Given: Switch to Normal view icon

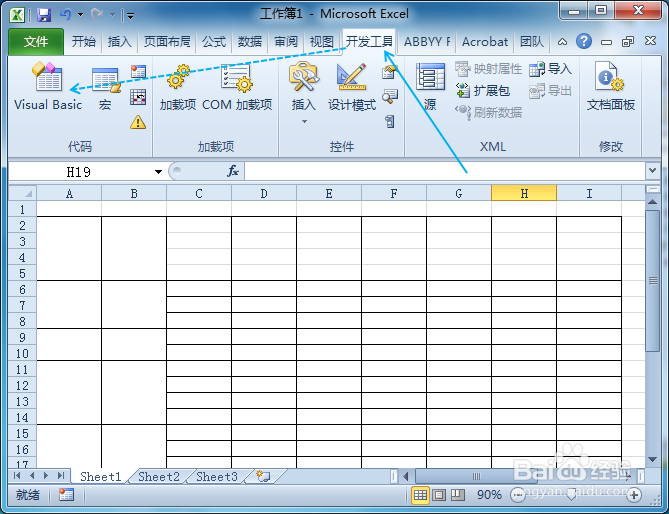Looking at the screenshot, I should pyautogui.click(x=420, y=495).
